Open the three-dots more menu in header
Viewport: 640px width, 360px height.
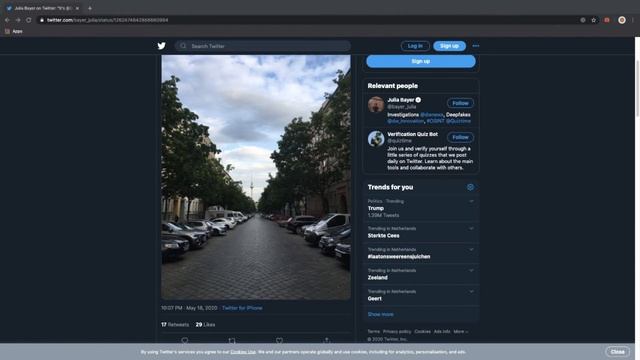click(476, 46)
